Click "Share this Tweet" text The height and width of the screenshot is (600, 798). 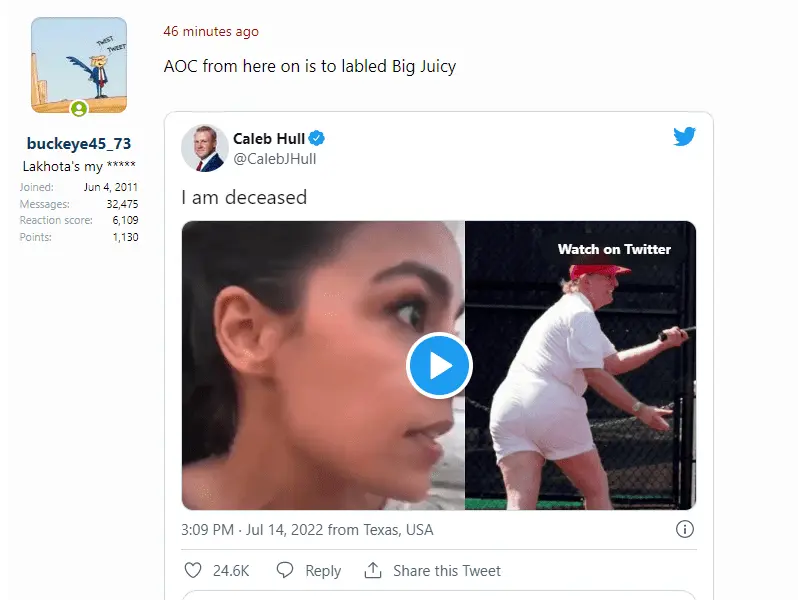tap(447, 571)
